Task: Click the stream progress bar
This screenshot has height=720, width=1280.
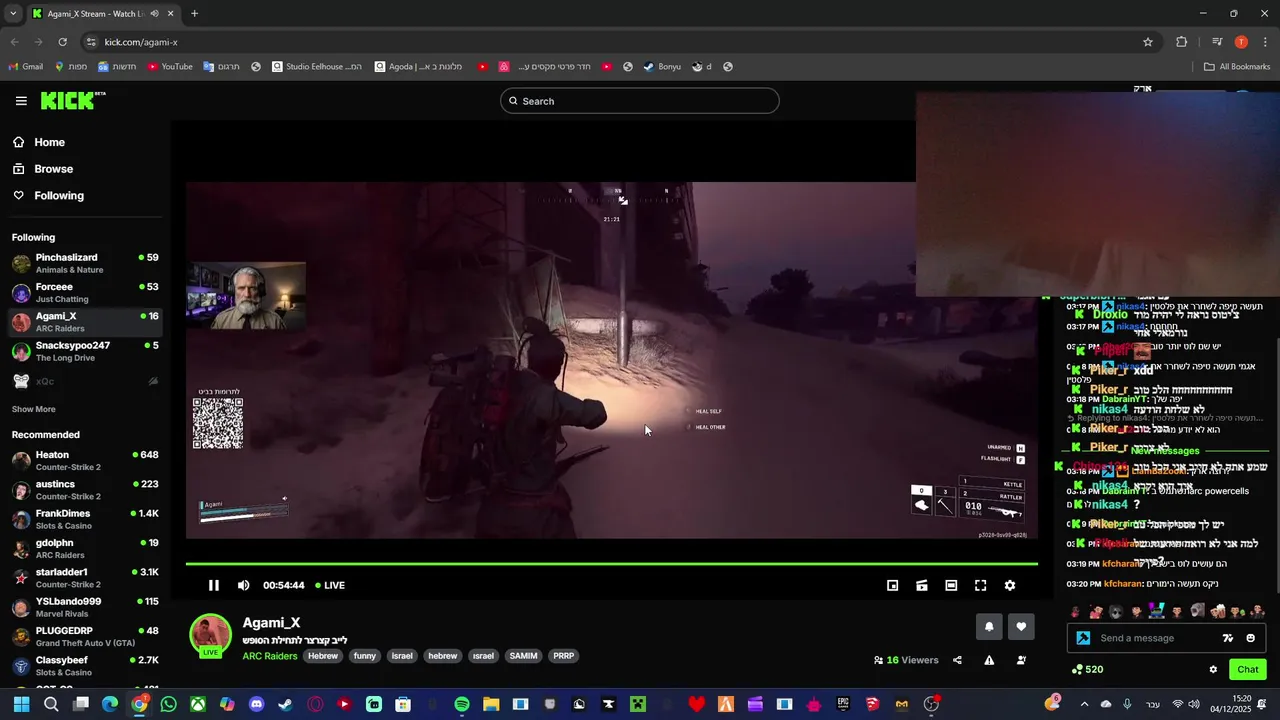Action: 611,564
